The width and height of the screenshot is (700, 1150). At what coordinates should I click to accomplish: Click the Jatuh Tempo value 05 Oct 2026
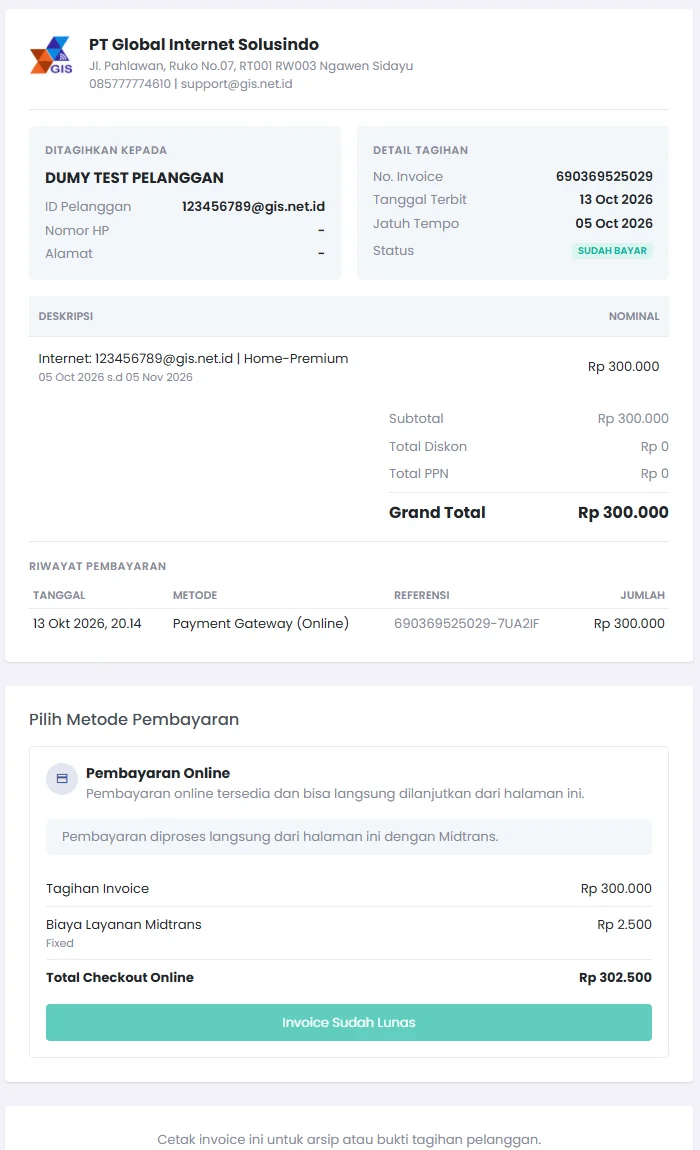613,224
